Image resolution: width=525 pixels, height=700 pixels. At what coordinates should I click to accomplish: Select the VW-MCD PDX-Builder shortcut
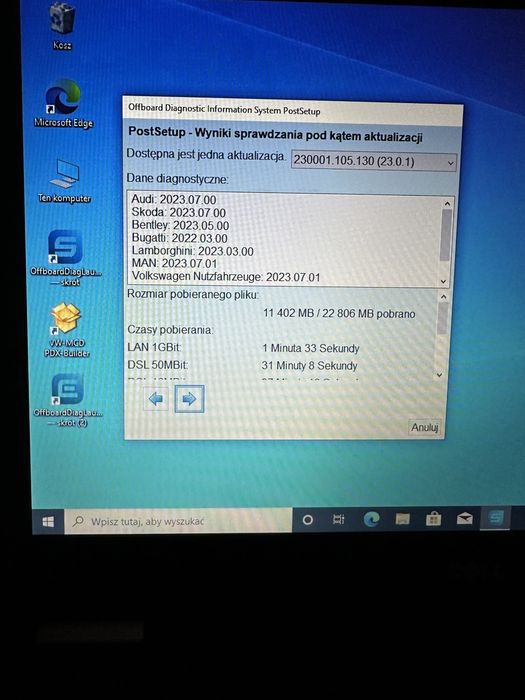pos(66,330)
